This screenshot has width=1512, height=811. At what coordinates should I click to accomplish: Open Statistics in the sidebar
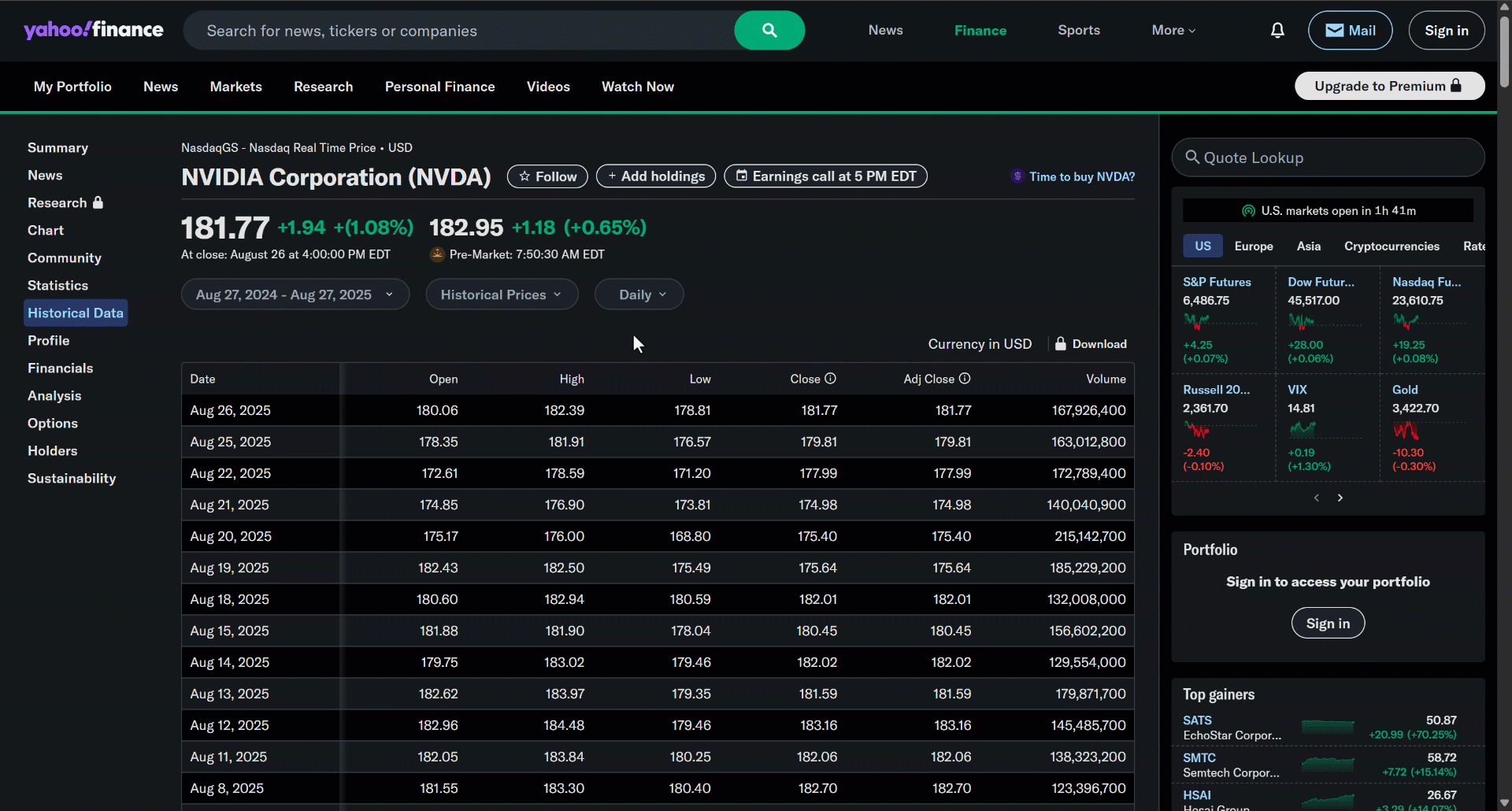point(57,285)
